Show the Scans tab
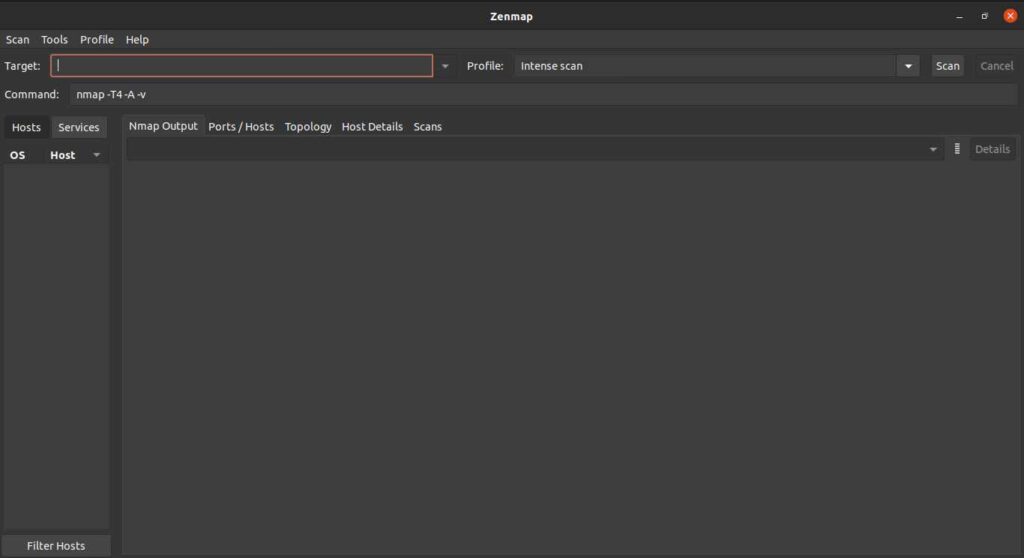This screenshot has height=558, width=1024. click(x=428, y=127)
